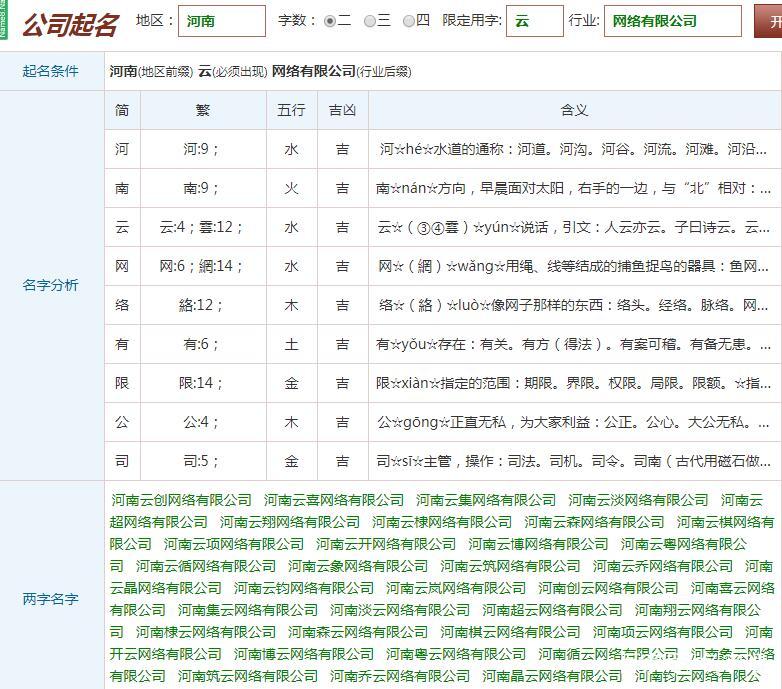Click the 两字名字 section label
Viewport: 782px width, 689px height.
pyautogui.click(x=50, y=599)
